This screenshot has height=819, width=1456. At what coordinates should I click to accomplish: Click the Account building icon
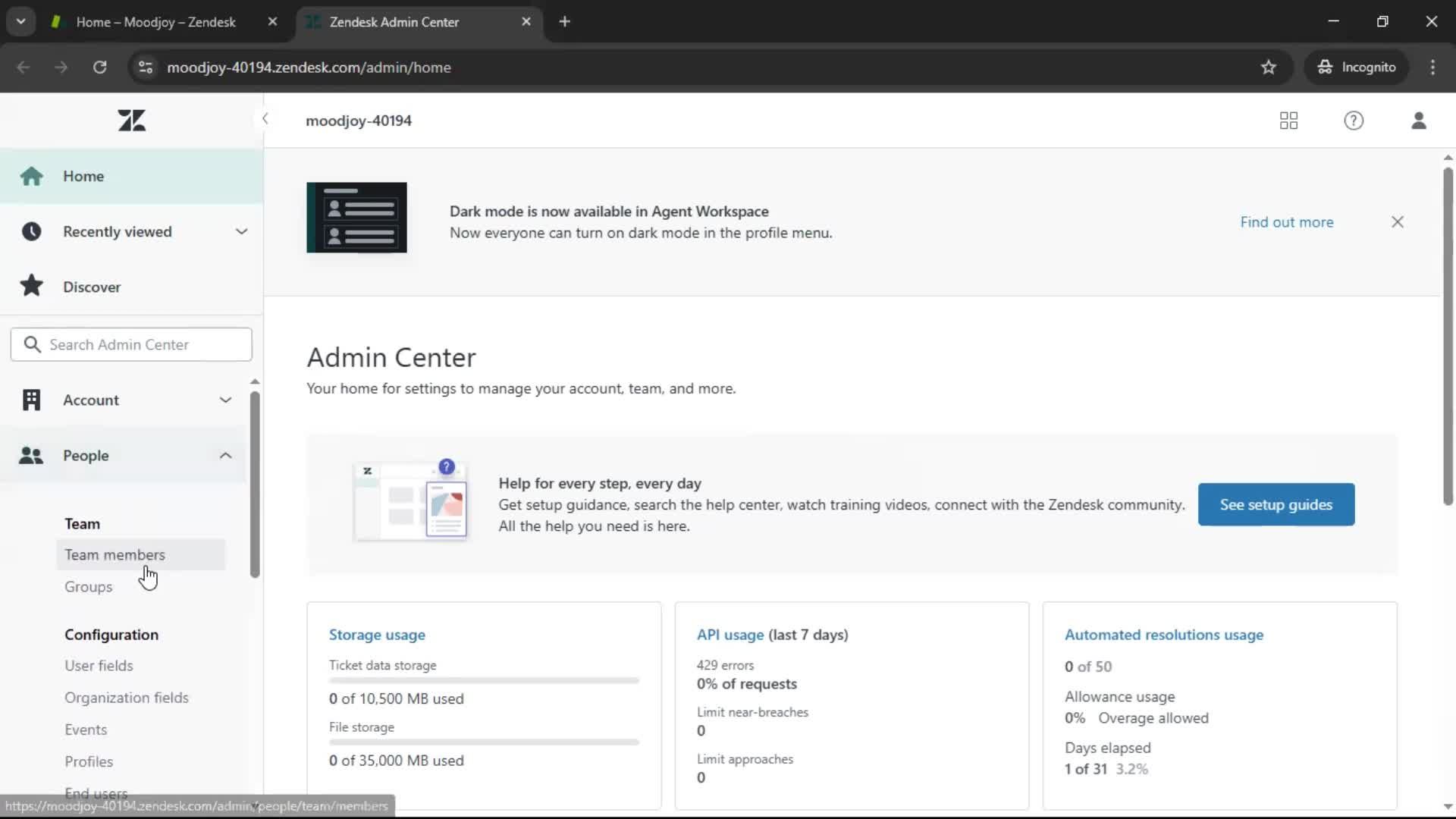[31, 400]
